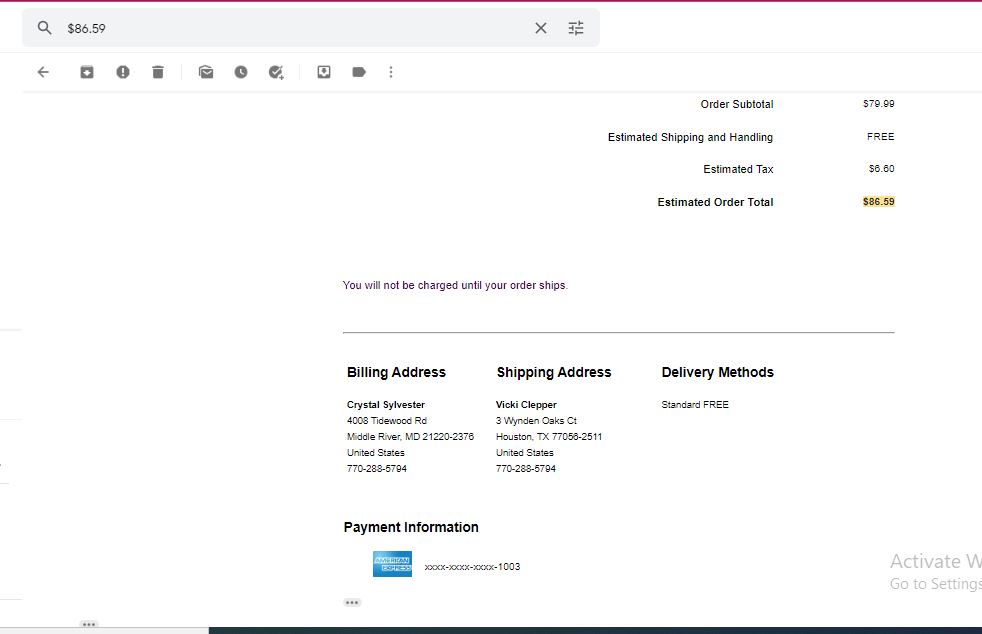The width and height of the screenshot is (982, 634).
Task: Go back to search results arrow
Action: [x=43, y=72]
